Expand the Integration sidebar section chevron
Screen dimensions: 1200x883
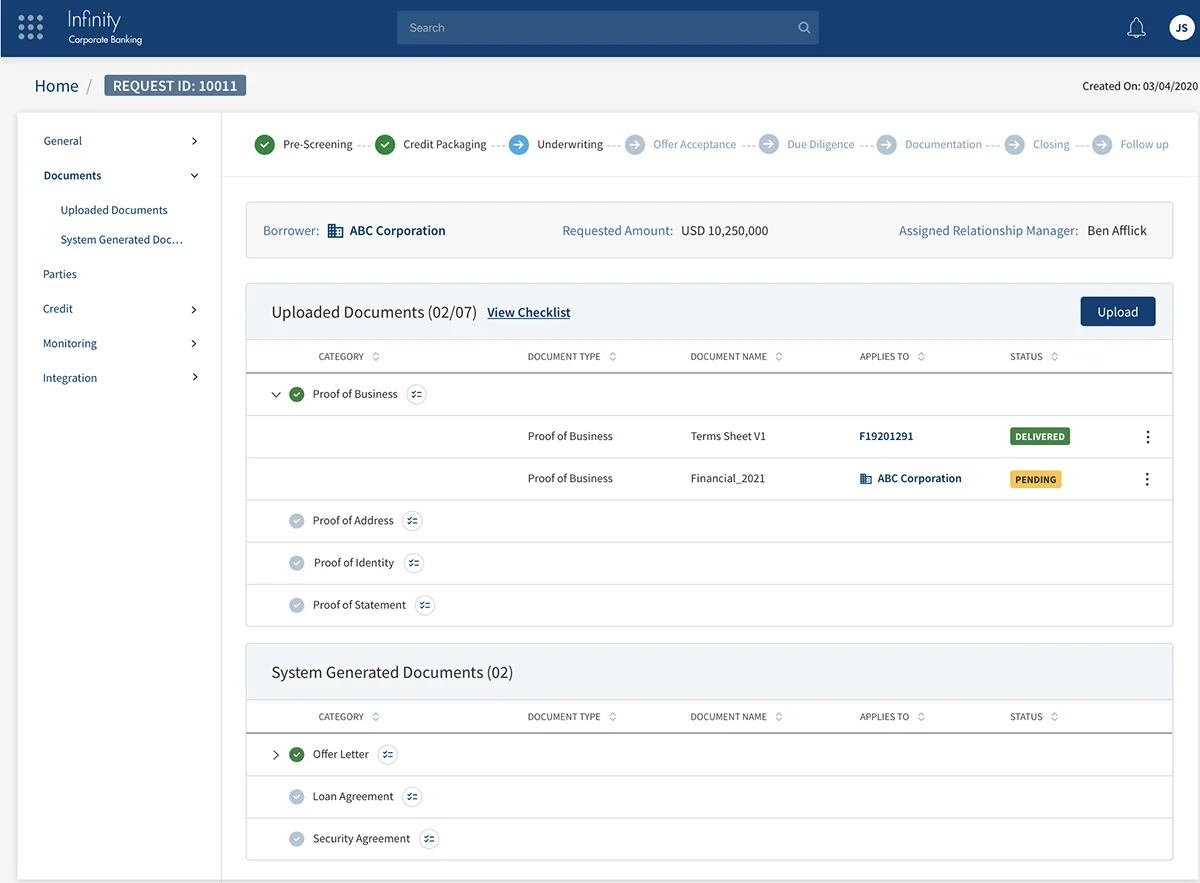pos(195,377)
